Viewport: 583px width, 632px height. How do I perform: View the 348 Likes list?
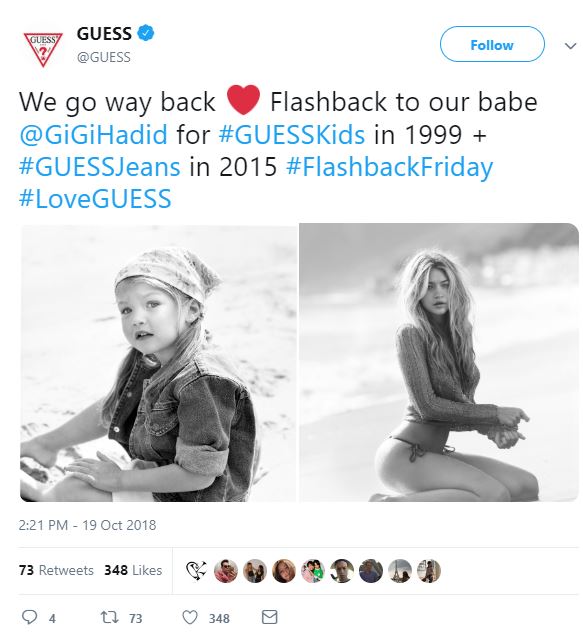click(133, 570)
